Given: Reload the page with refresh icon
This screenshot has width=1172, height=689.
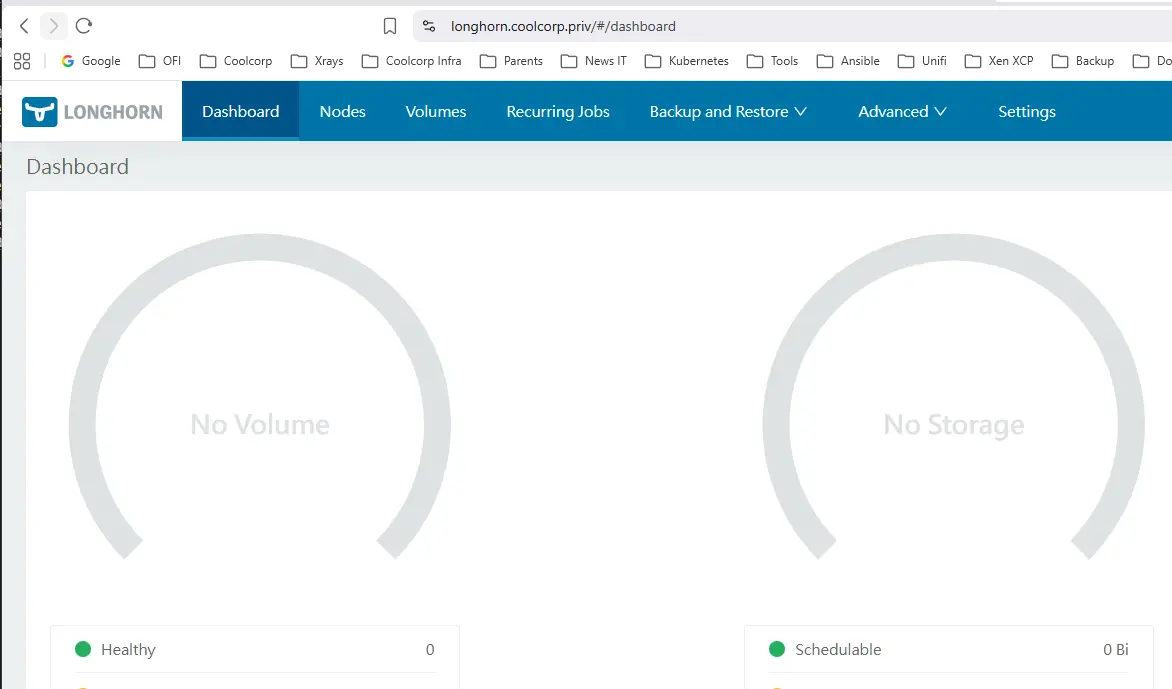Looking at the screenshot, I should (x=84, y=26).
